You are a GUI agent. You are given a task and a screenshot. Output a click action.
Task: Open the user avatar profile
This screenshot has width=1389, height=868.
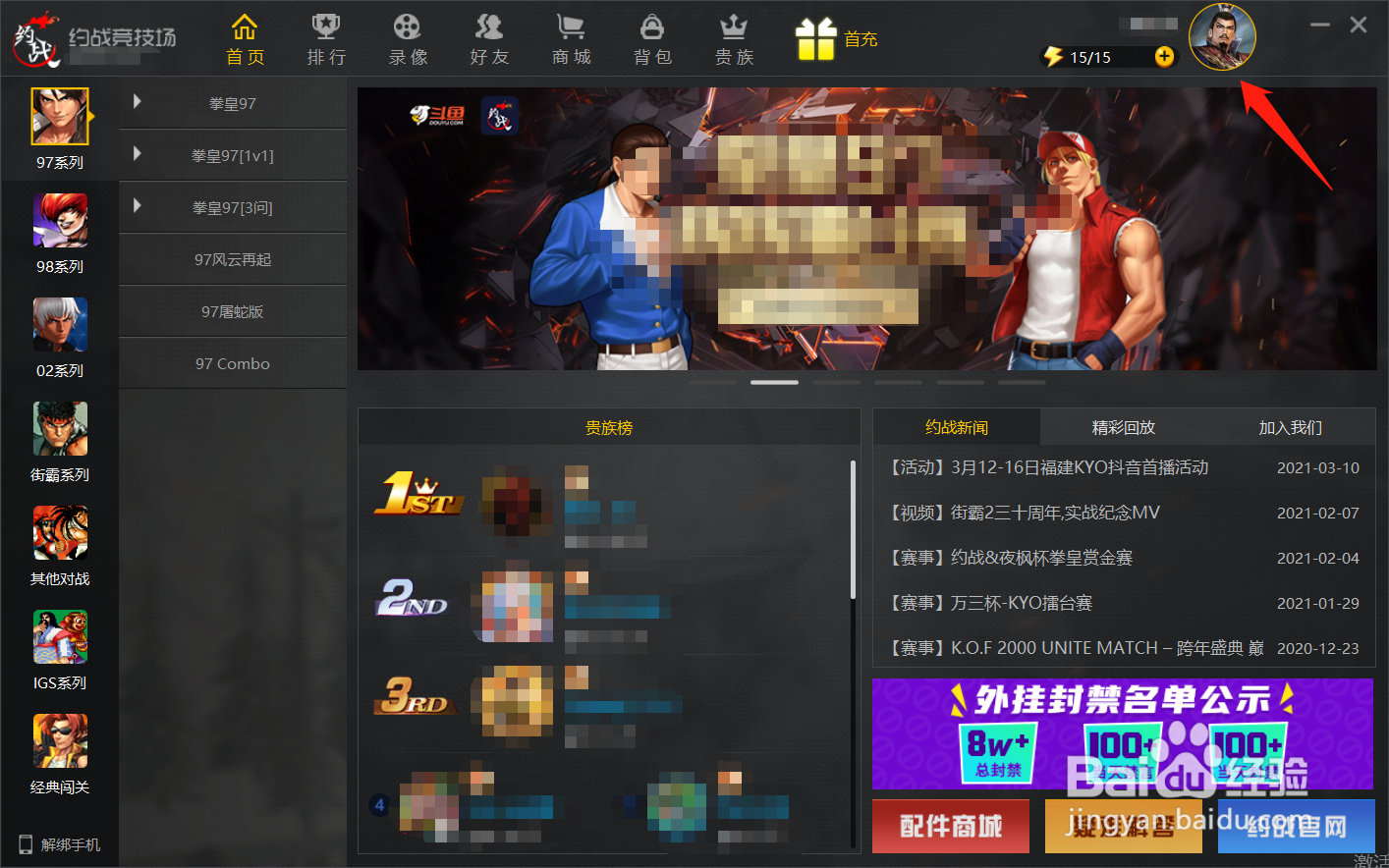point(1222,37)
